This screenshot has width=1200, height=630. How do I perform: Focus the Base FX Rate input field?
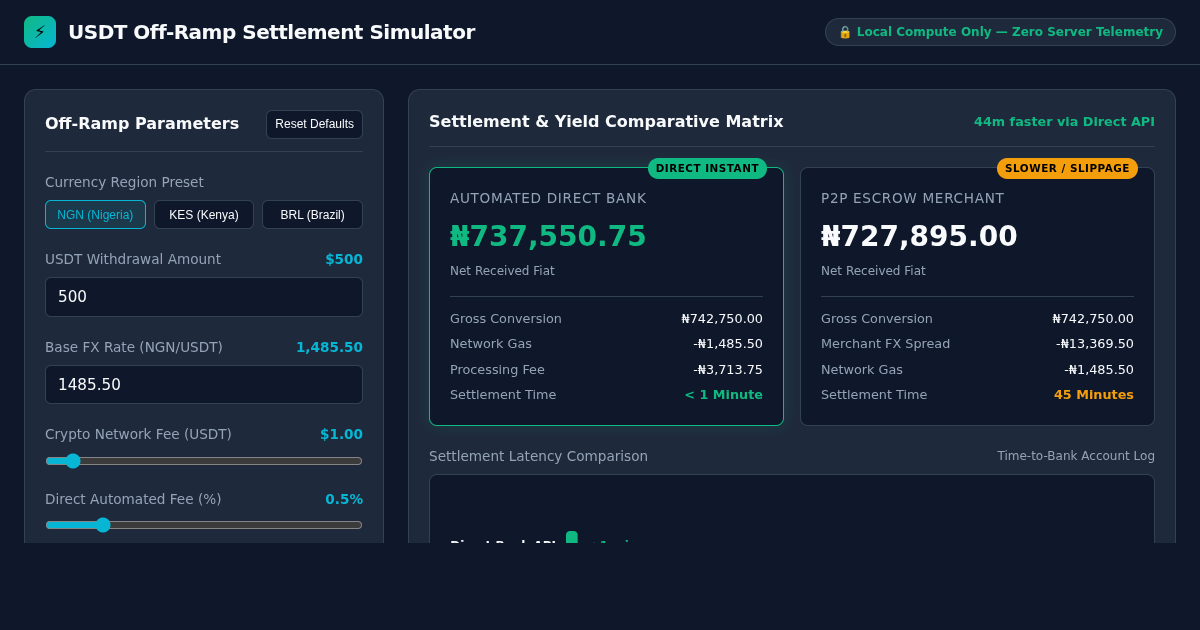click(204, 384)
